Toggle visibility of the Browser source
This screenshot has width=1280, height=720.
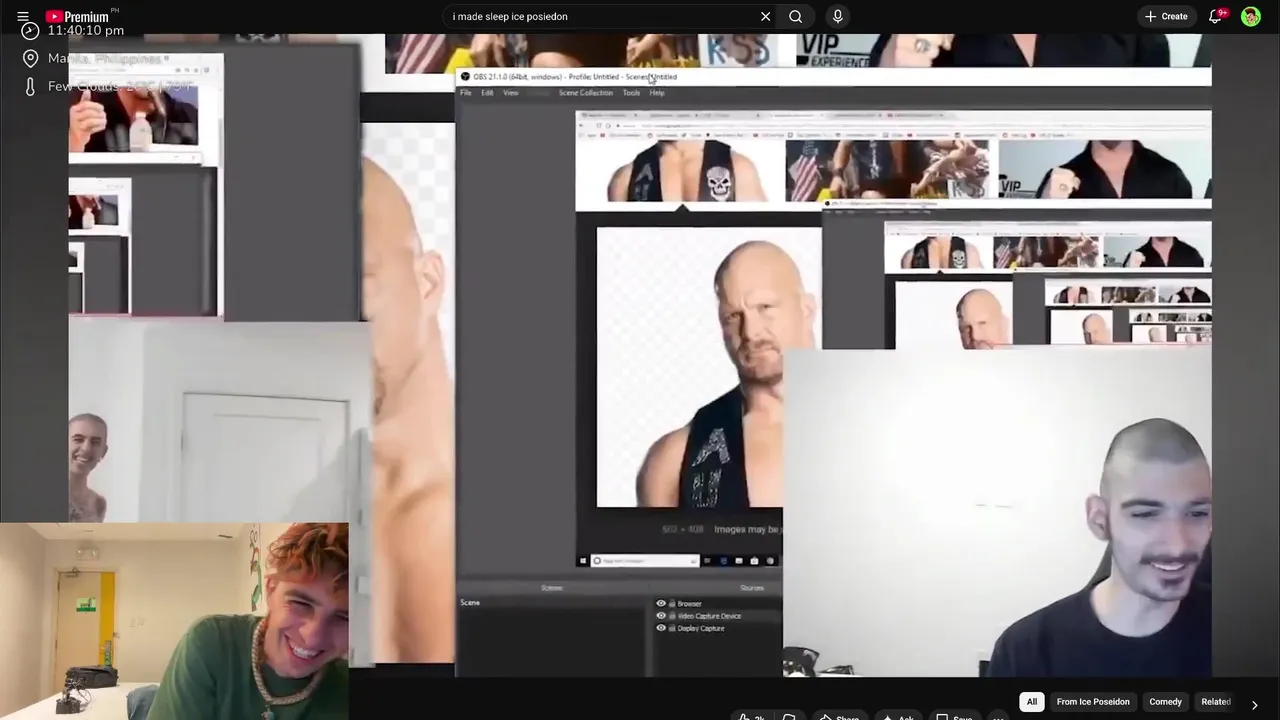[661, 604]
